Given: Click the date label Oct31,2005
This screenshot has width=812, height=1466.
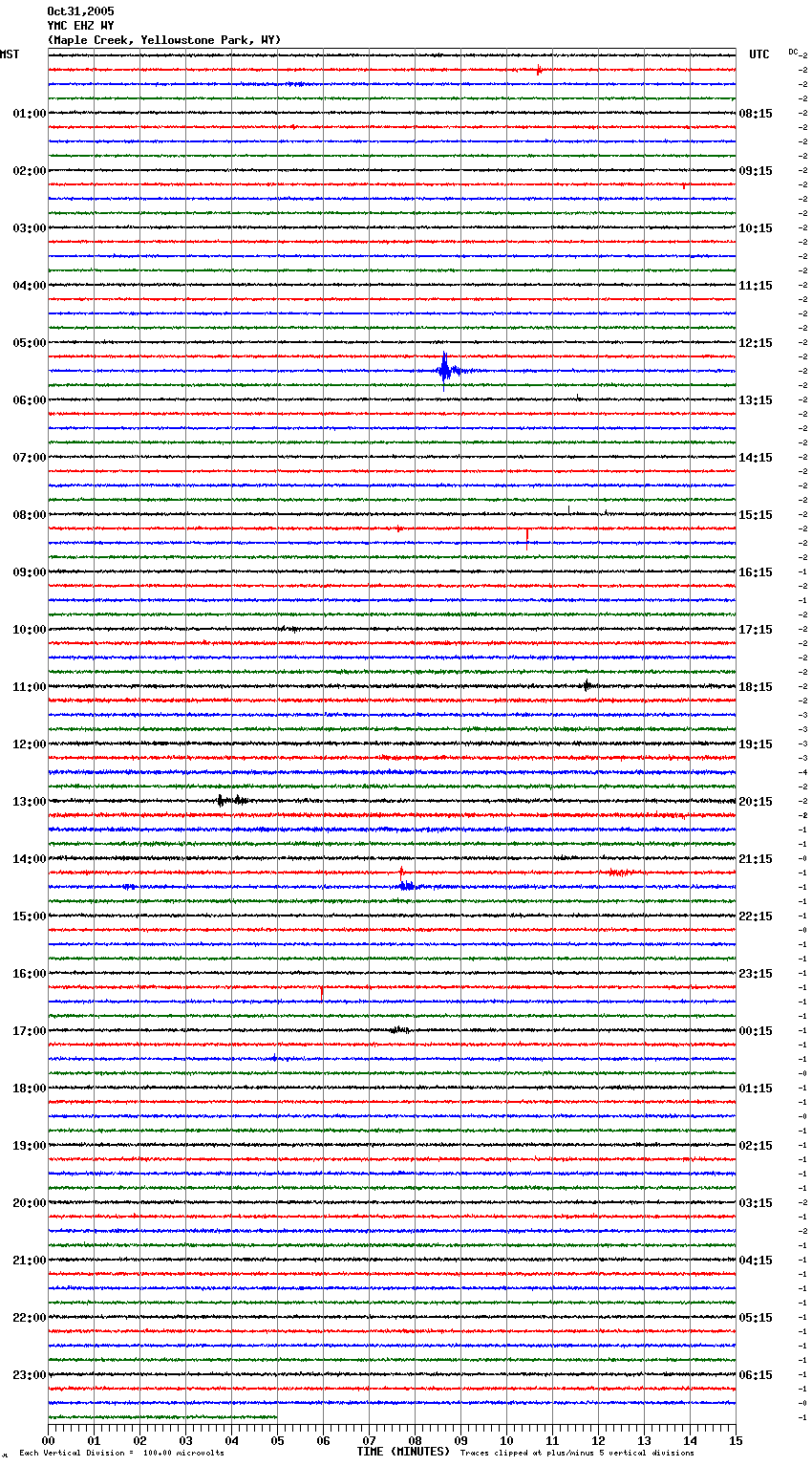Looking at the screenshot, I should pos(80,11).
